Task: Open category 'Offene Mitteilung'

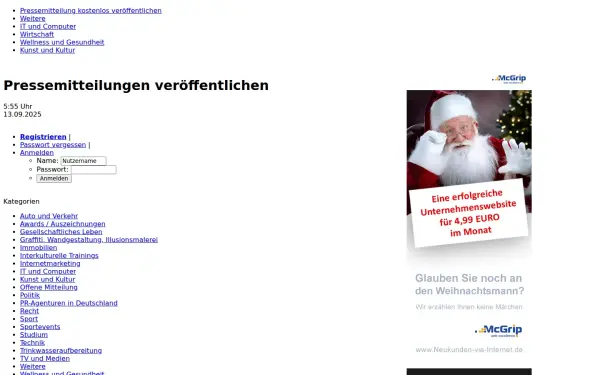Action: pyautogui.click(x=49, y=287)
